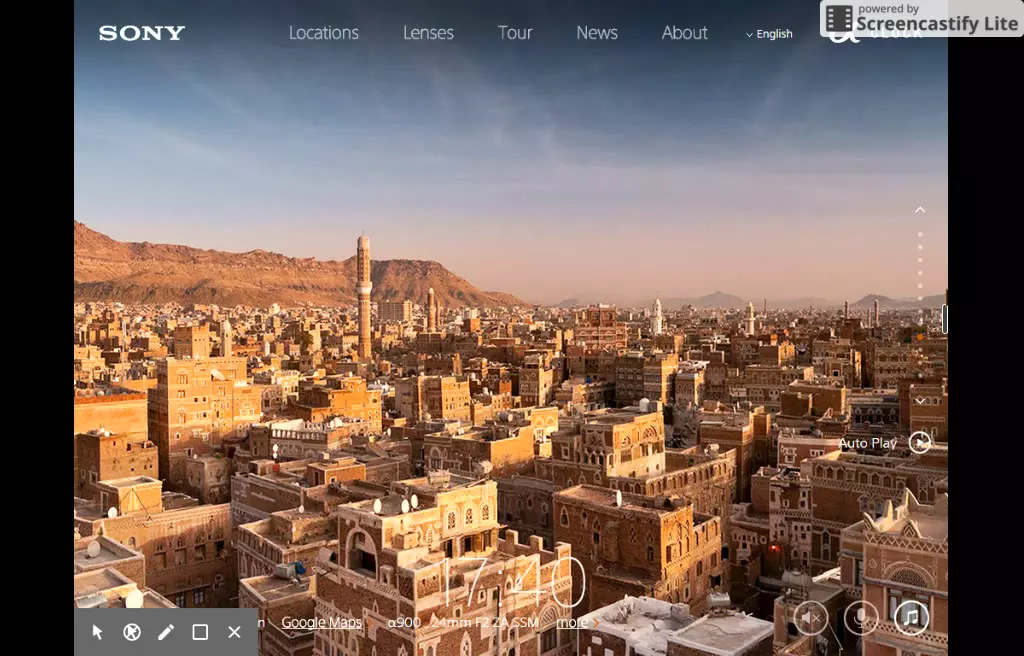Select the crossed-circle annotation toolbar tool
Image resolution: width=1024 pixels, height=656 pixels.
pyautogui.click(x=132, y=632)
